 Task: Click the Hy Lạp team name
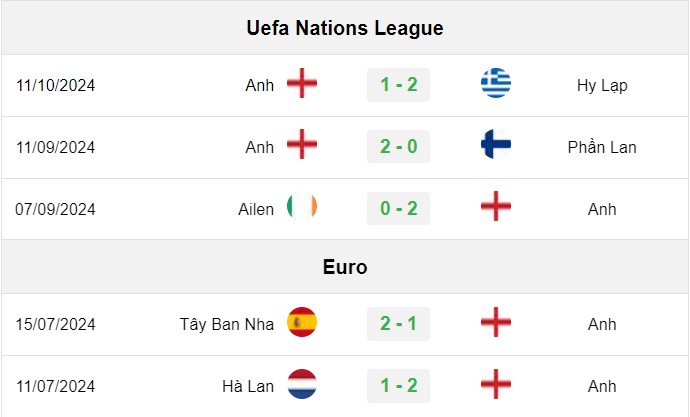(602, 85)
